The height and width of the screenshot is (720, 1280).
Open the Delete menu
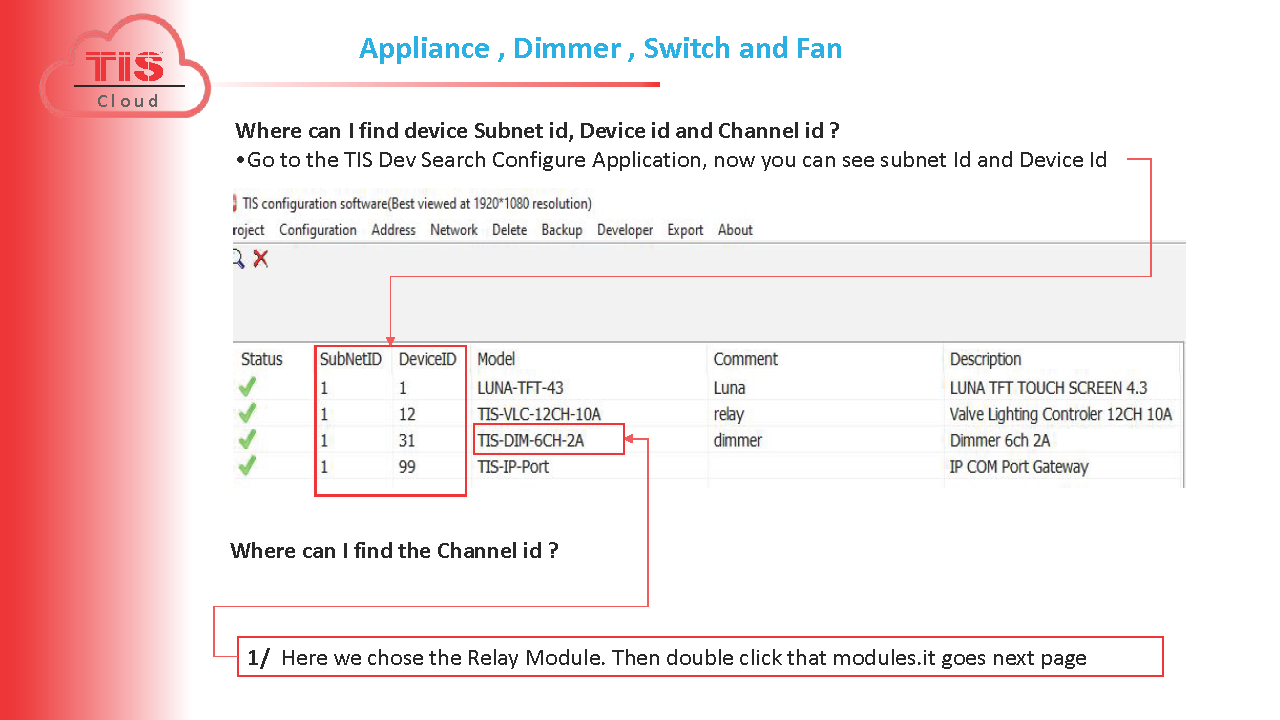pyautogui.click(x=509, y=230)
